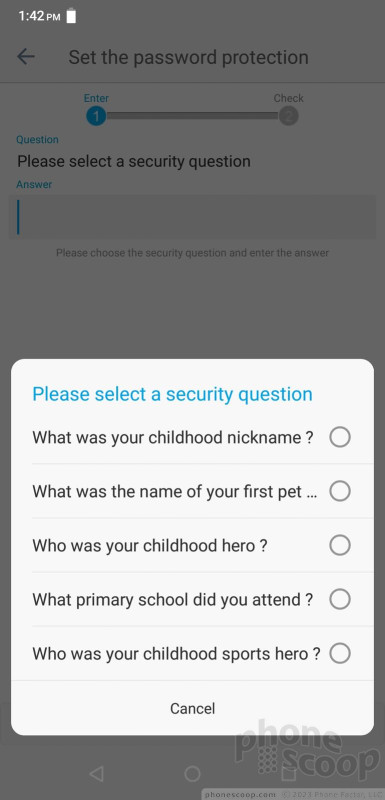The height and width of the screenshot is (800, 385).
Task: Select primary school radio button
Action: 340,599
